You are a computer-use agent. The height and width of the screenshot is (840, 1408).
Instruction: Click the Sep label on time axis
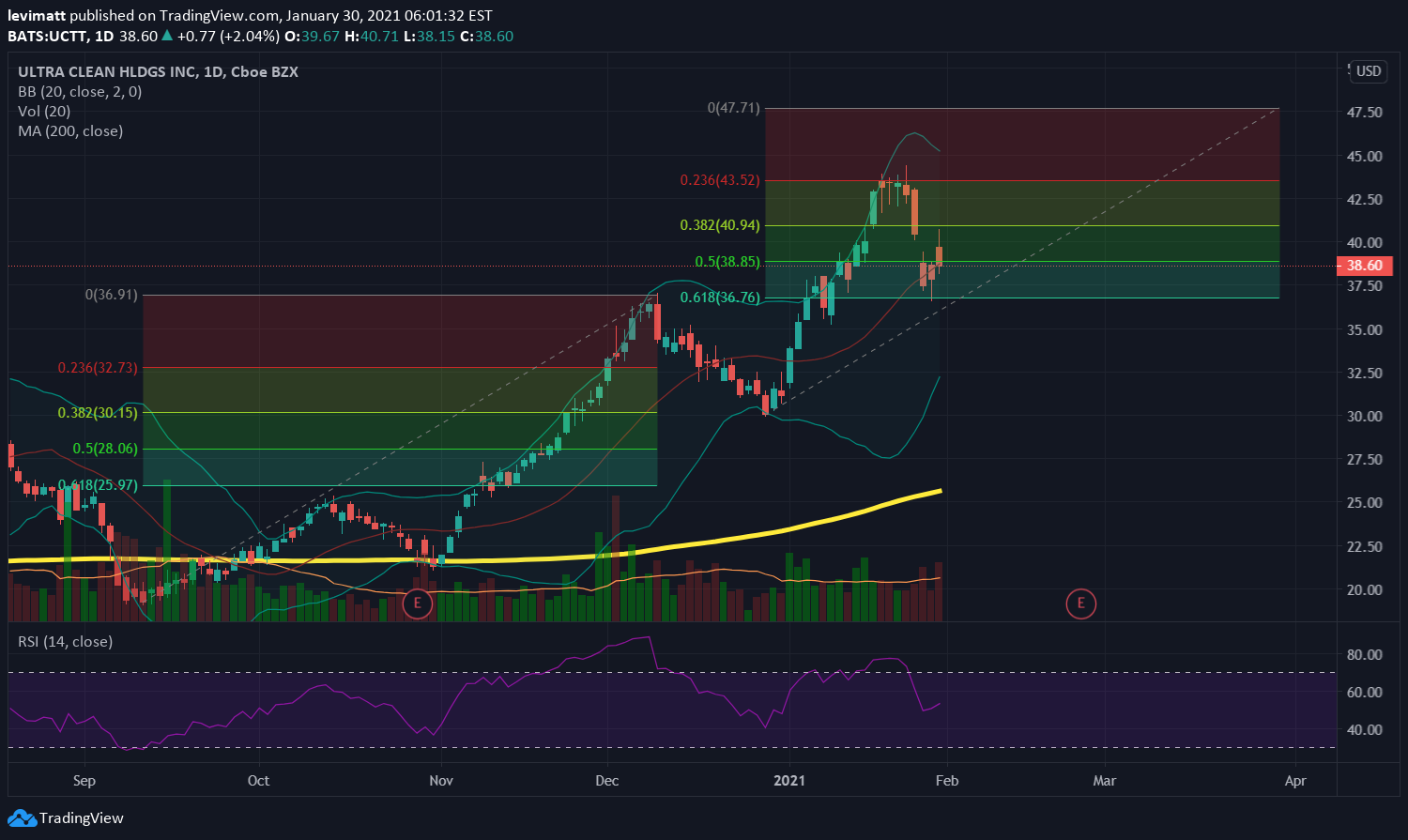[x=84, y=781]
